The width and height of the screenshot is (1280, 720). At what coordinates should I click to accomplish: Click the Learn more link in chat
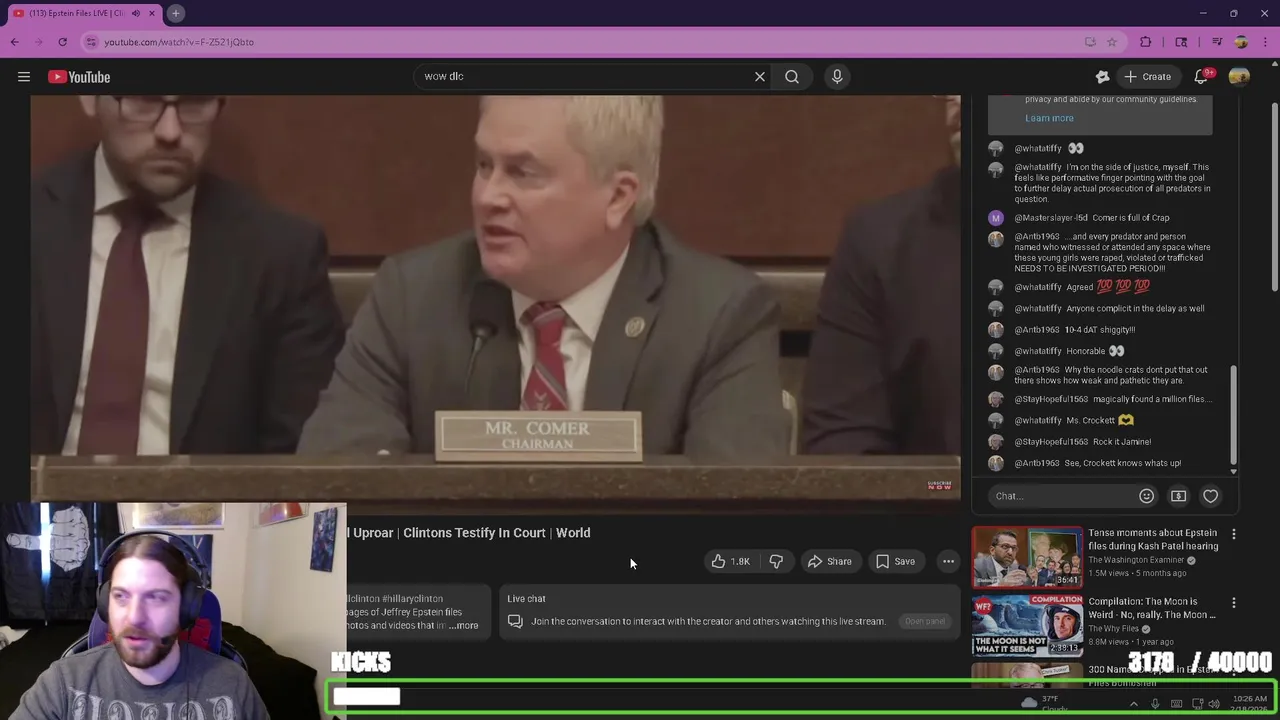[x=1049, y=118]
